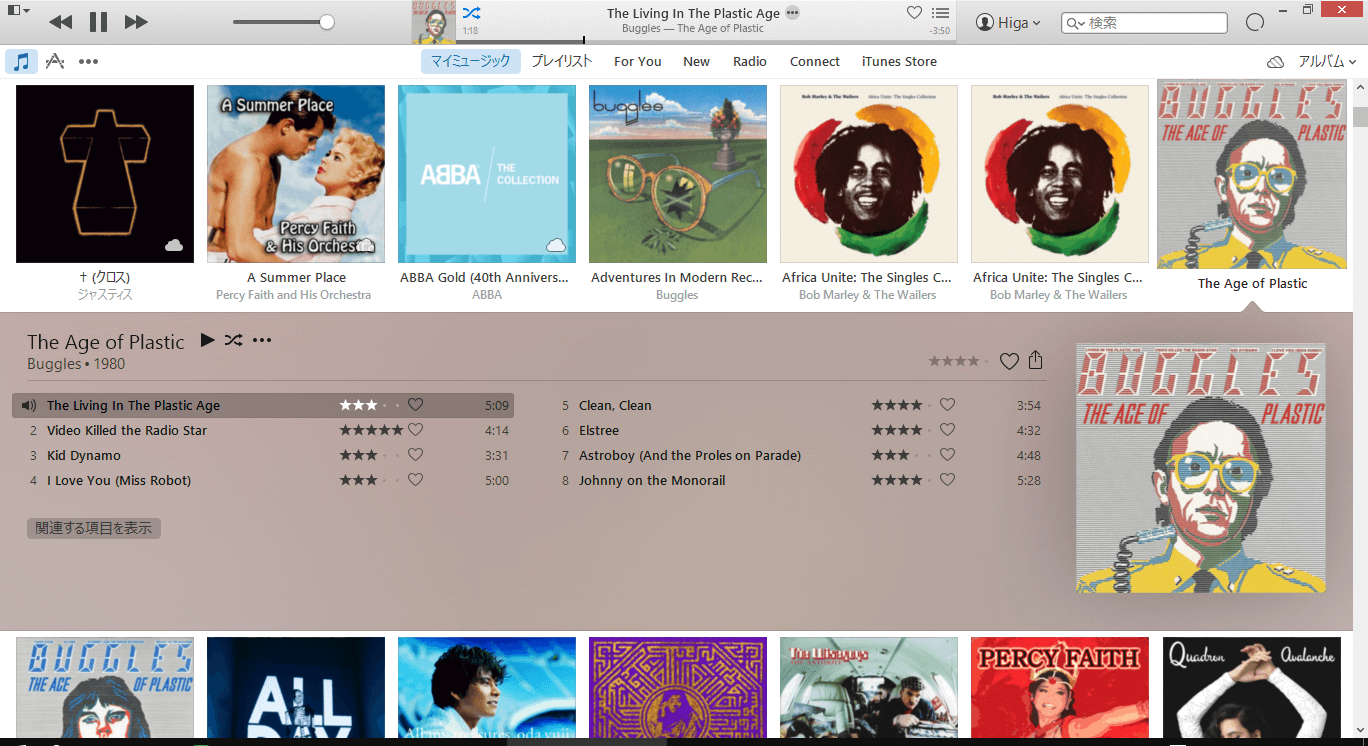Go to the iTunes Store tab
Screen dimensions: 1368x746
[900, 61]
